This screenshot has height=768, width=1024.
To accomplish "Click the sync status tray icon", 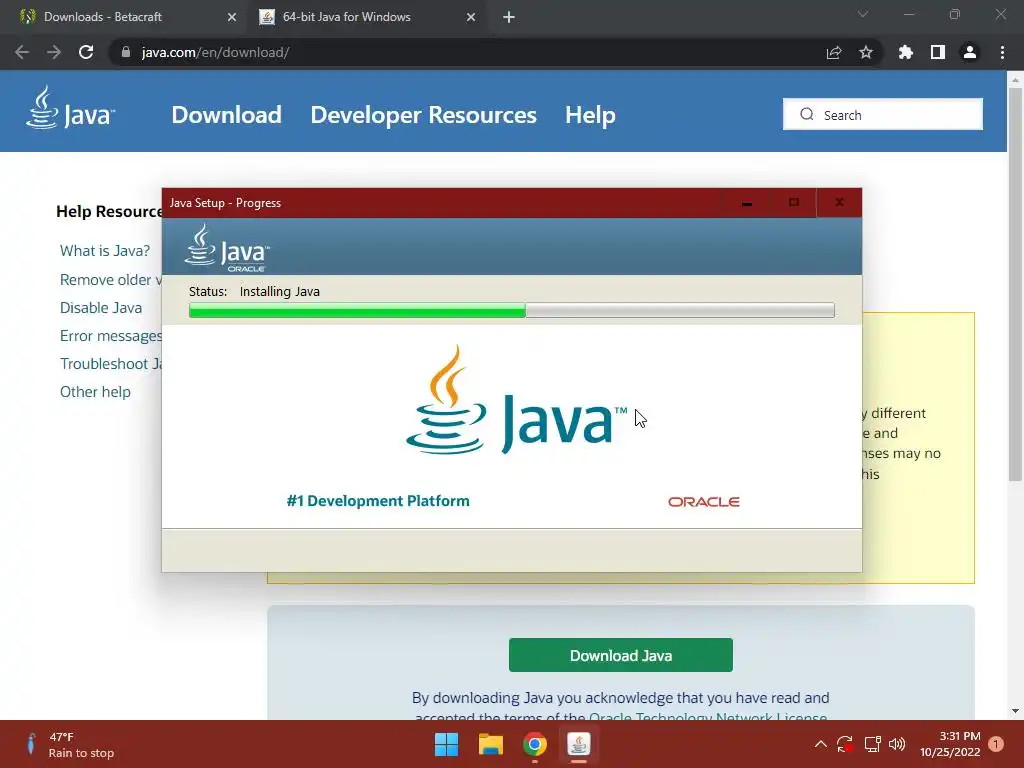I will pos(845,744).
